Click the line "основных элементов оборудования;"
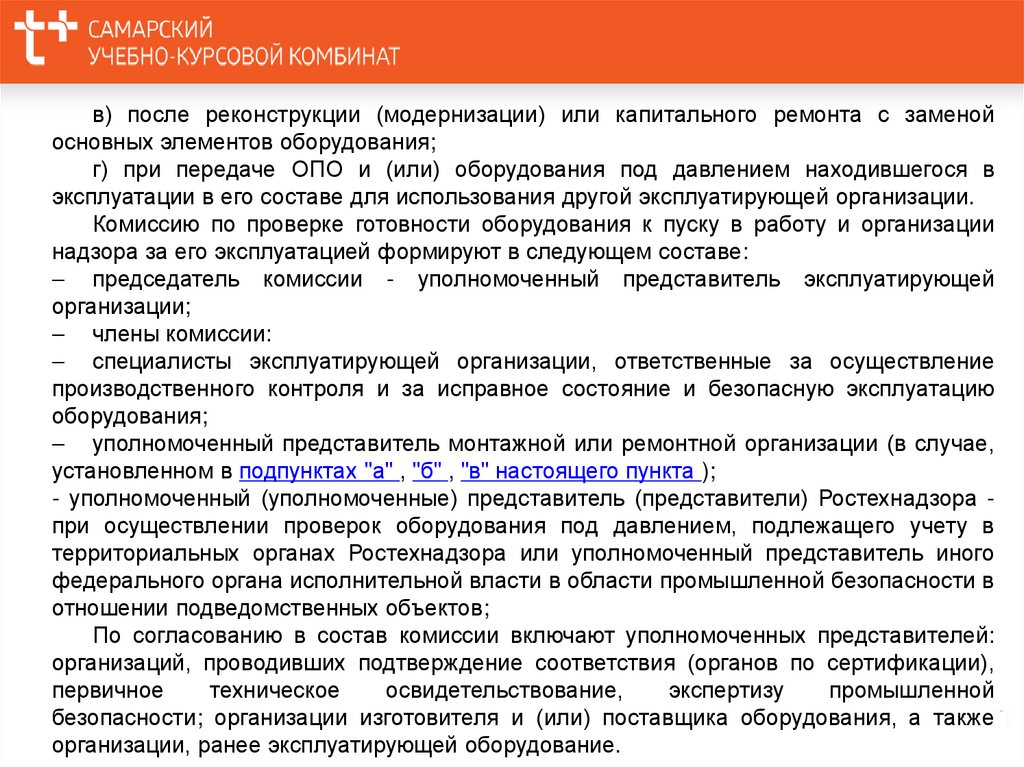 [244, 142]
